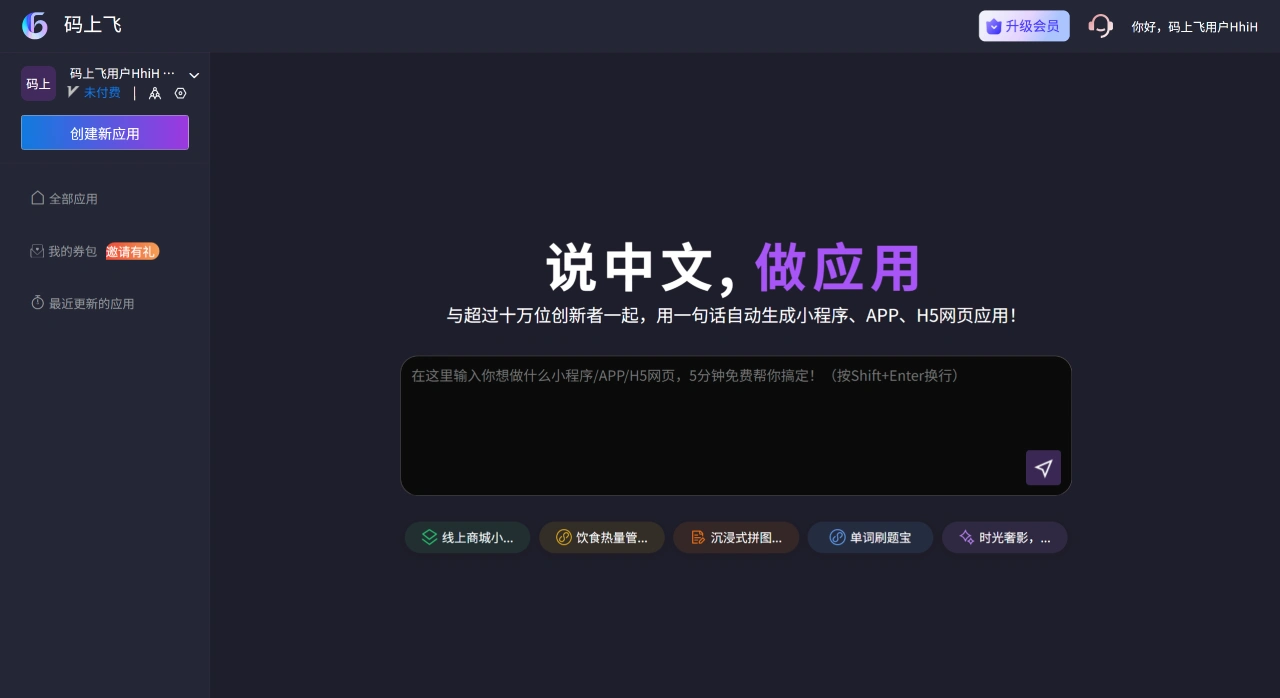Viewport: 1280px width, 698px height.
Task: Open the hexagon settings icon
Action: pyautogui.click(x=181, y=93)
